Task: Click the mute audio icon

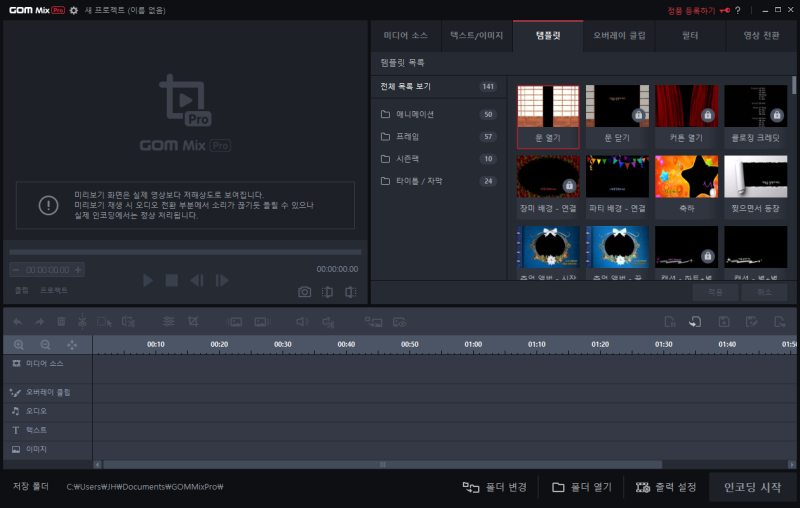Action: click(329, 322)
